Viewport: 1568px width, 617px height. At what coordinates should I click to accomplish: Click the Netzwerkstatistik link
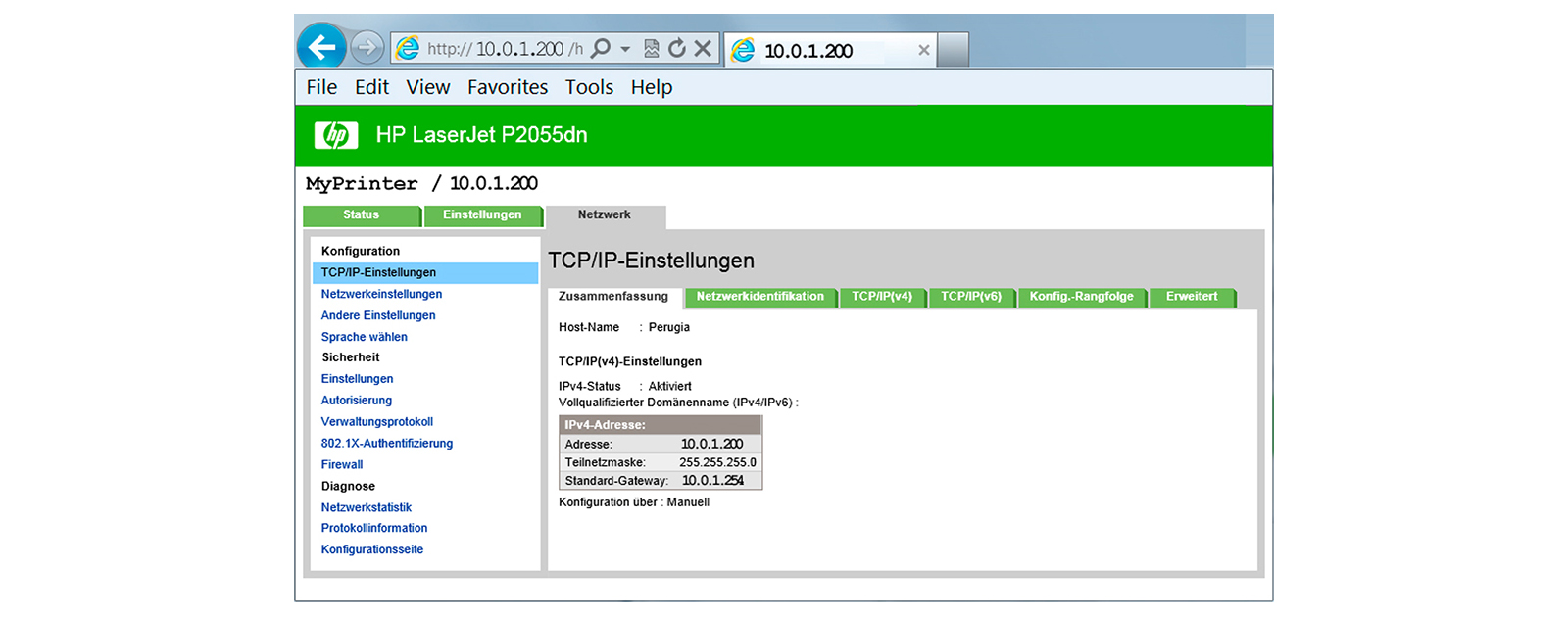pos(367,507)
